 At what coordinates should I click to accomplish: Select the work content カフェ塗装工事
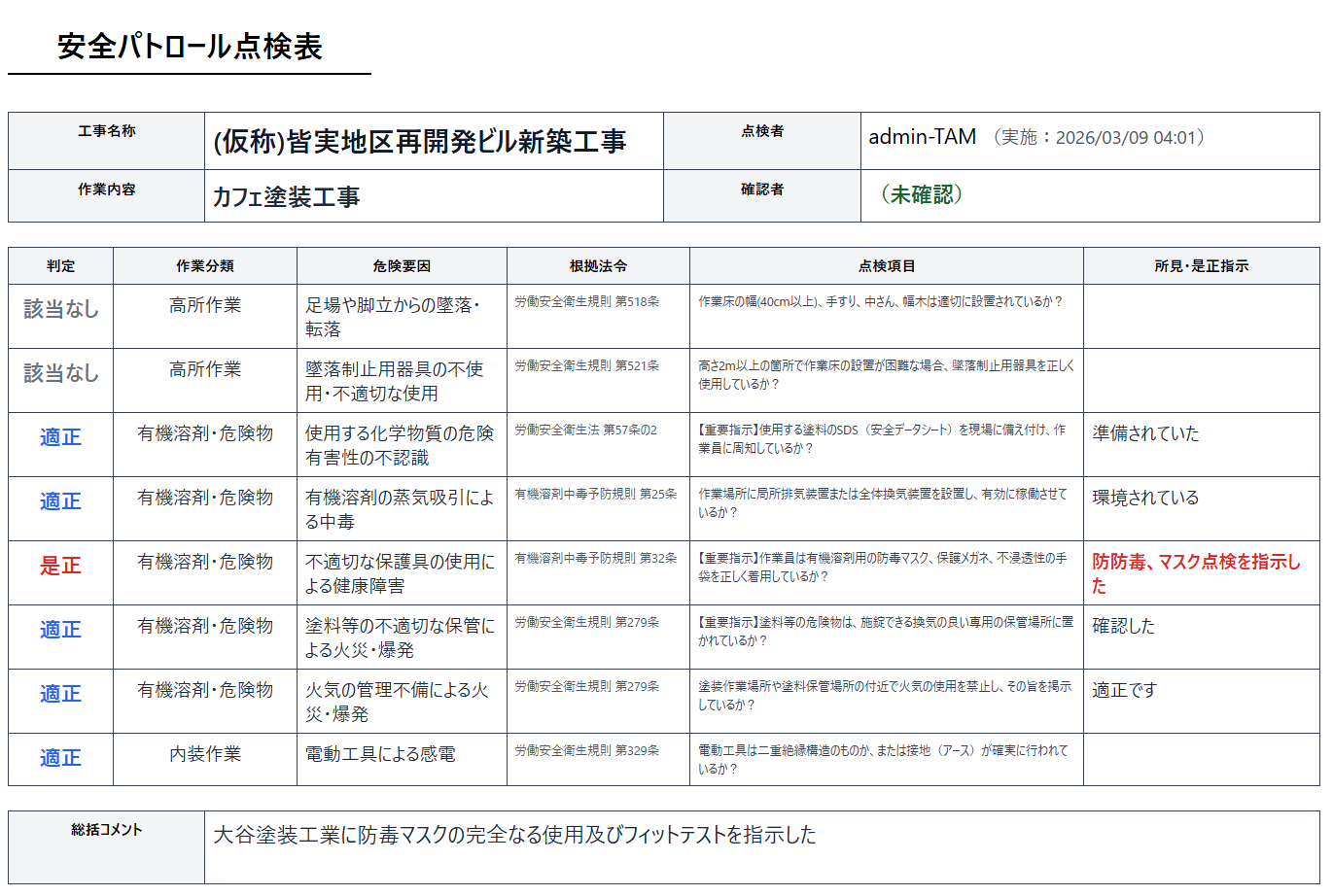point(286,197)
